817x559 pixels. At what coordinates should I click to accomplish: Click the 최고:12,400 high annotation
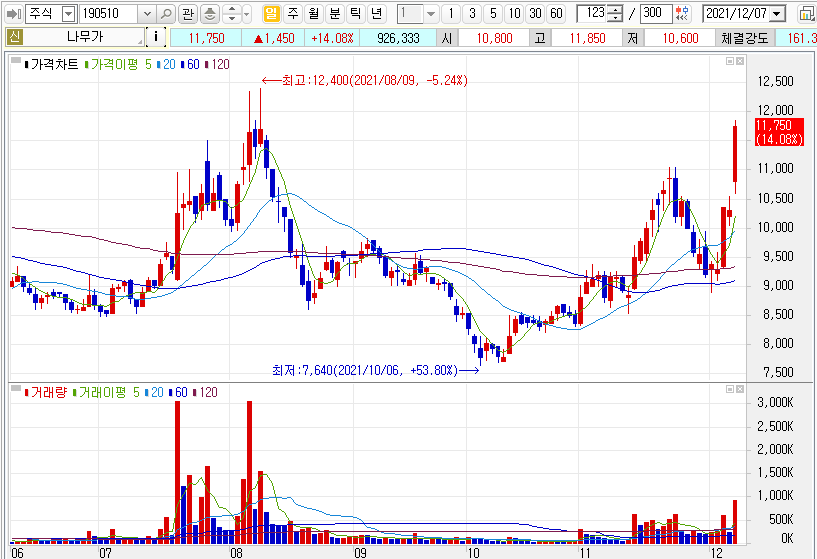point(364,80)
